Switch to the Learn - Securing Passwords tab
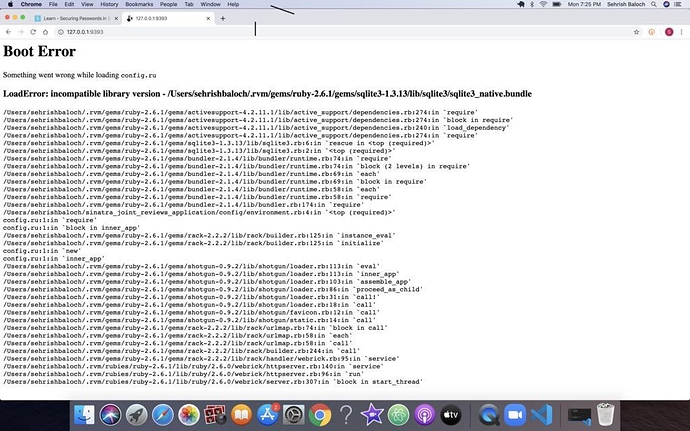 [x=77, y=18]
